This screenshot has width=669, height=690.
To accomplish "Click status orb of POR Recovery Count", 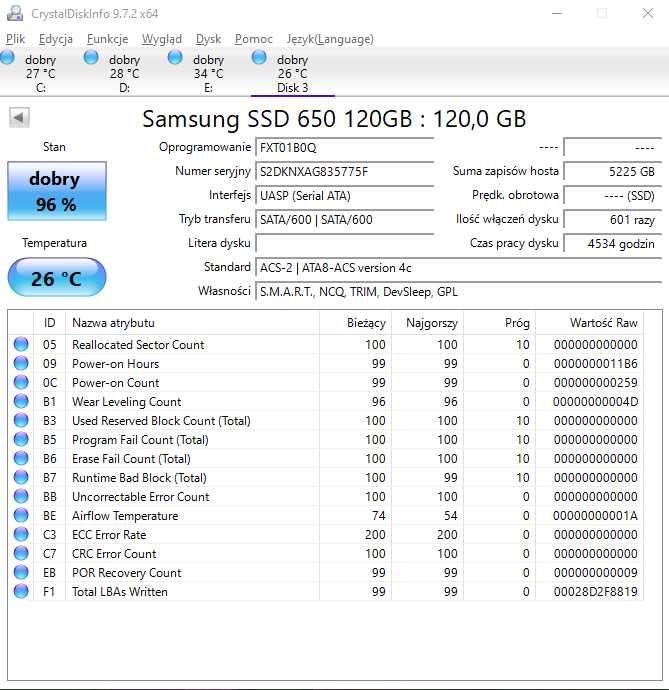I will pos(21,572).
